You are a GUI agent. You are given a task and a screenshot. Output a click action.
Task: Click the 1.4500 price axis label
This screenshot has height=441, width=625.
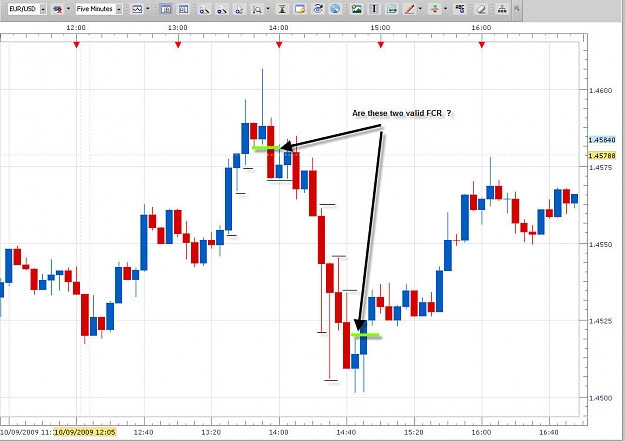(601, 398)
